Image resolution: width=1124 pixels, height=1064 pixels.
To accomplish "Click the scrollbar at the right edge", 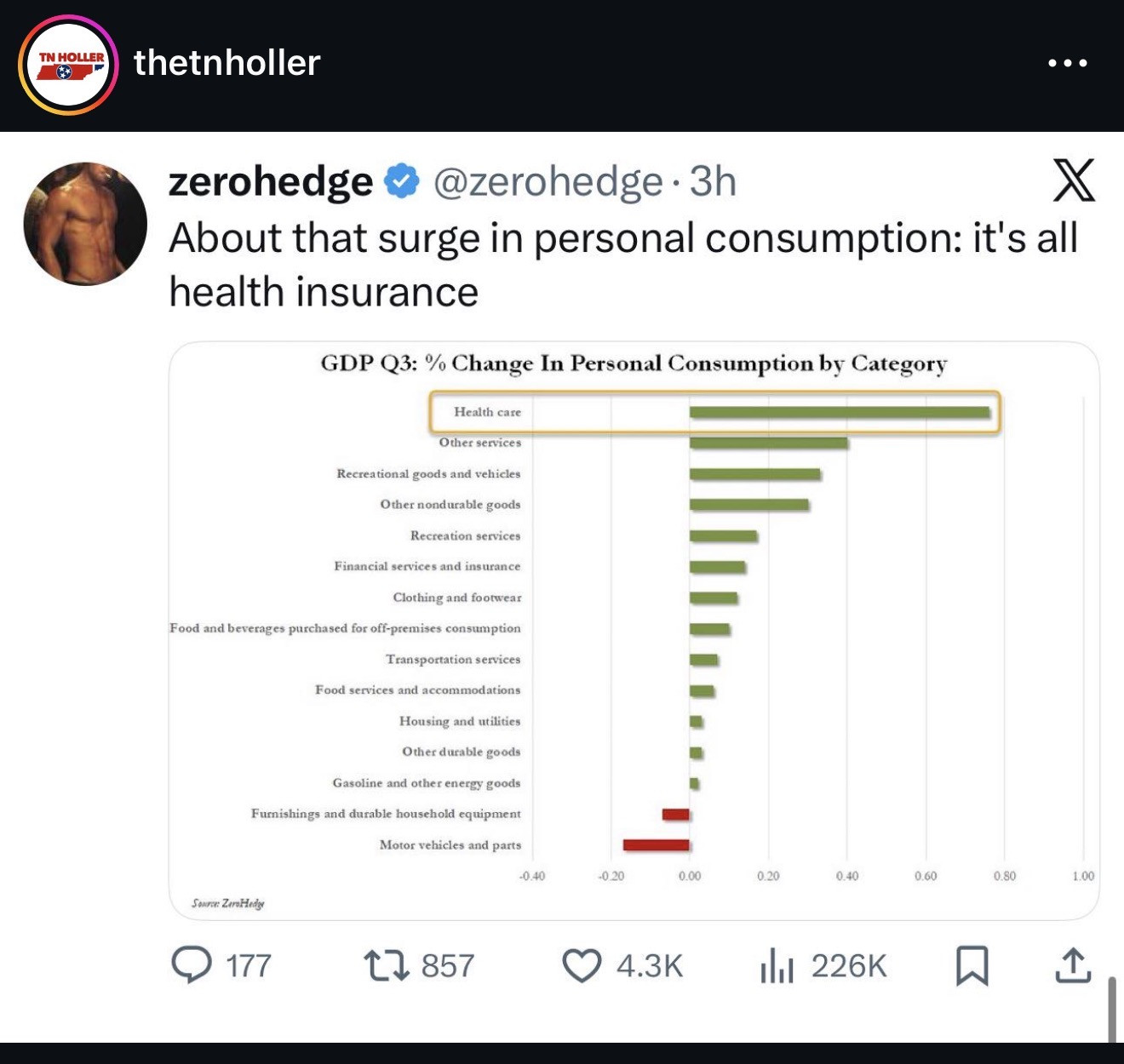I will (x=1111, y=1009).
